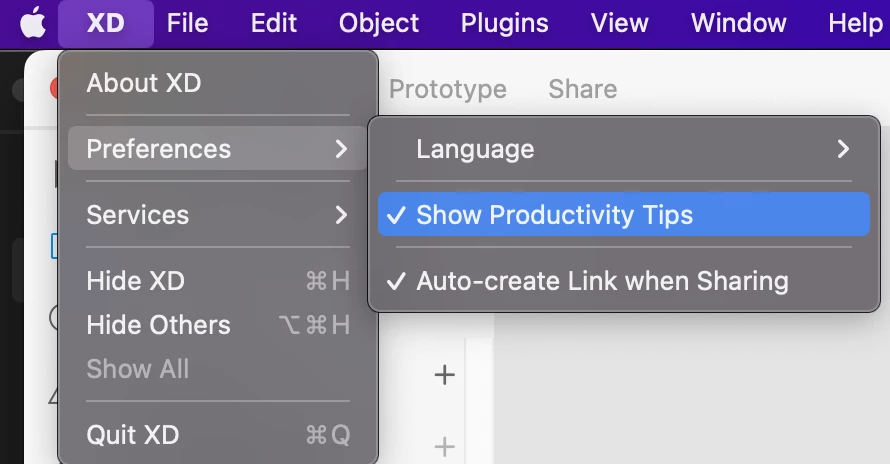Image resolution: width=890 pixels, height=464 pixels.
Task: Choose Quit XD
Action: click(x=217, y=435)
